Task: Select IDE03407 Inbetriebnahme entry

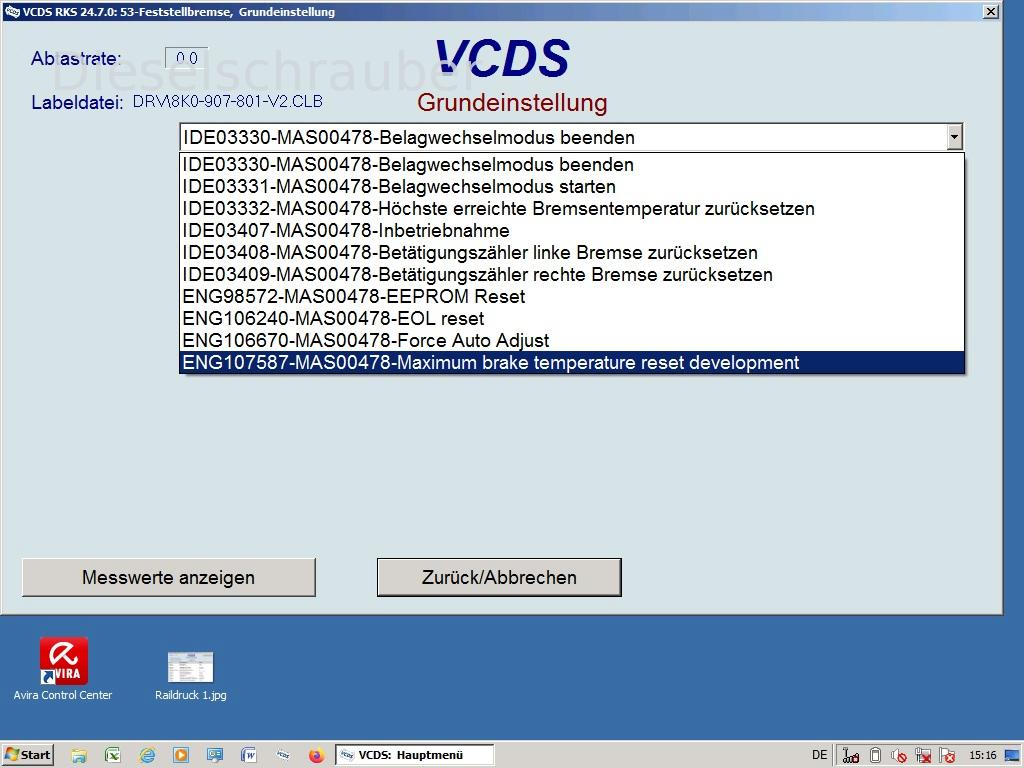Action: (x=571, y=231)
